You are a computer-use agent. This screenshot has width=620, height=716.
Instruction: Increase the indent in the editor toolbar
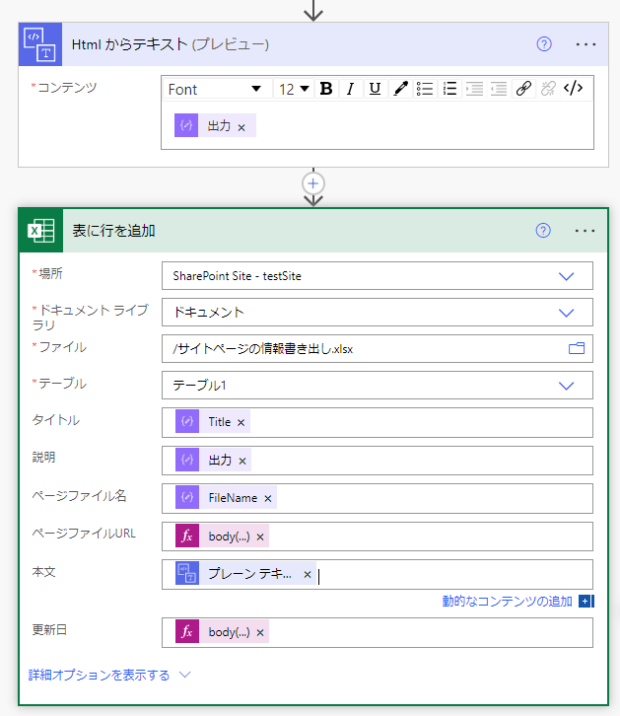tap(474, 89)
